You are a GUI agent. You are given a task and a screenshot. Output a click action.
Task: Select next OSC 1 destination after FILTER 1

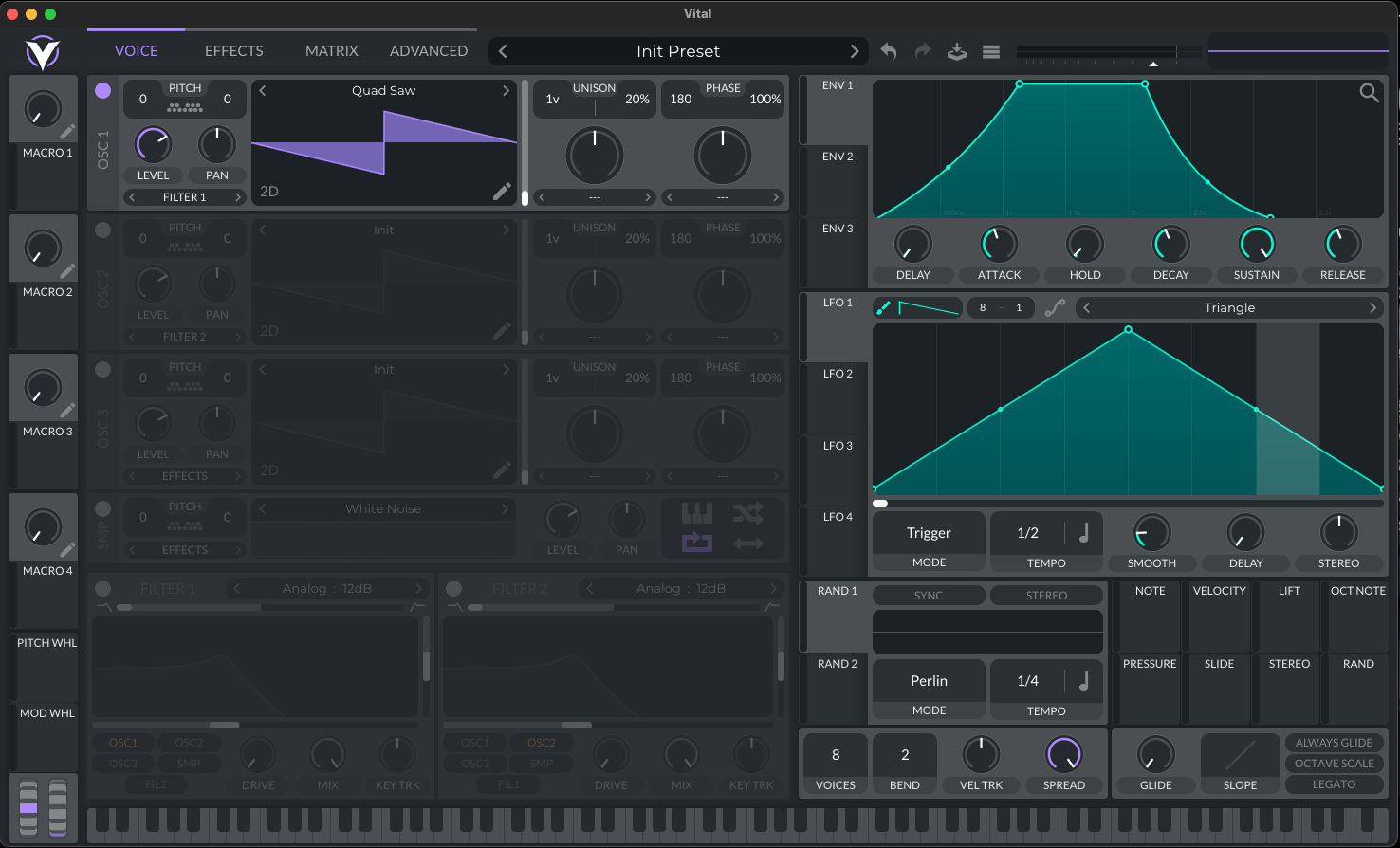click(238, 197)
